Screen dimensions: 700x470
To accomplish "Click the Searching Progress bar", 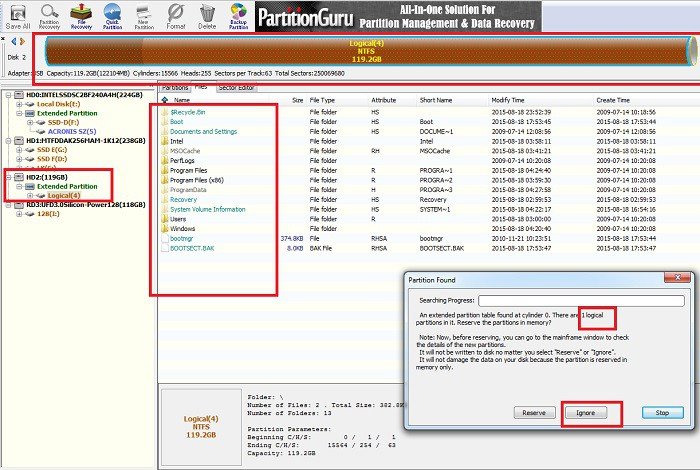I will 581,301.
